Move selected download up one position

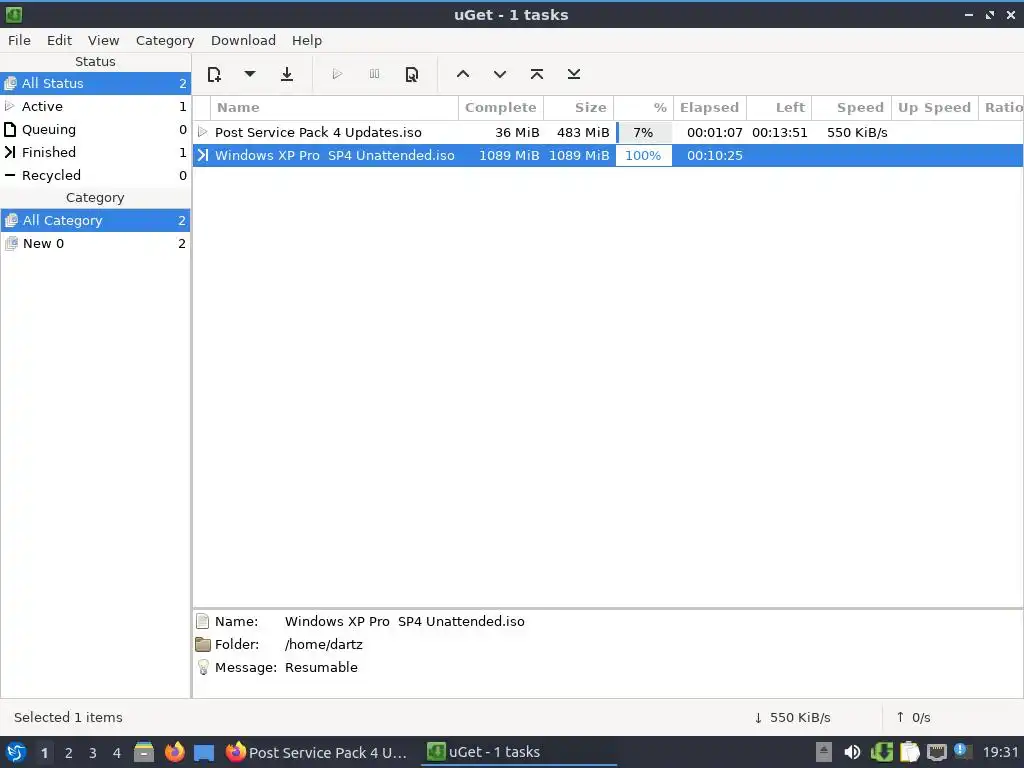point(463,74)
